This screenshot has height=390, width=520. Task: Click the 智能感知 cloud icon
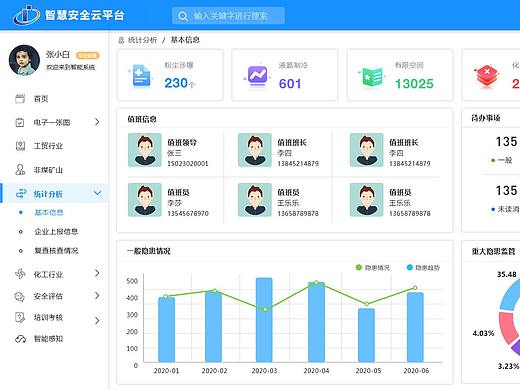[20, 339]
